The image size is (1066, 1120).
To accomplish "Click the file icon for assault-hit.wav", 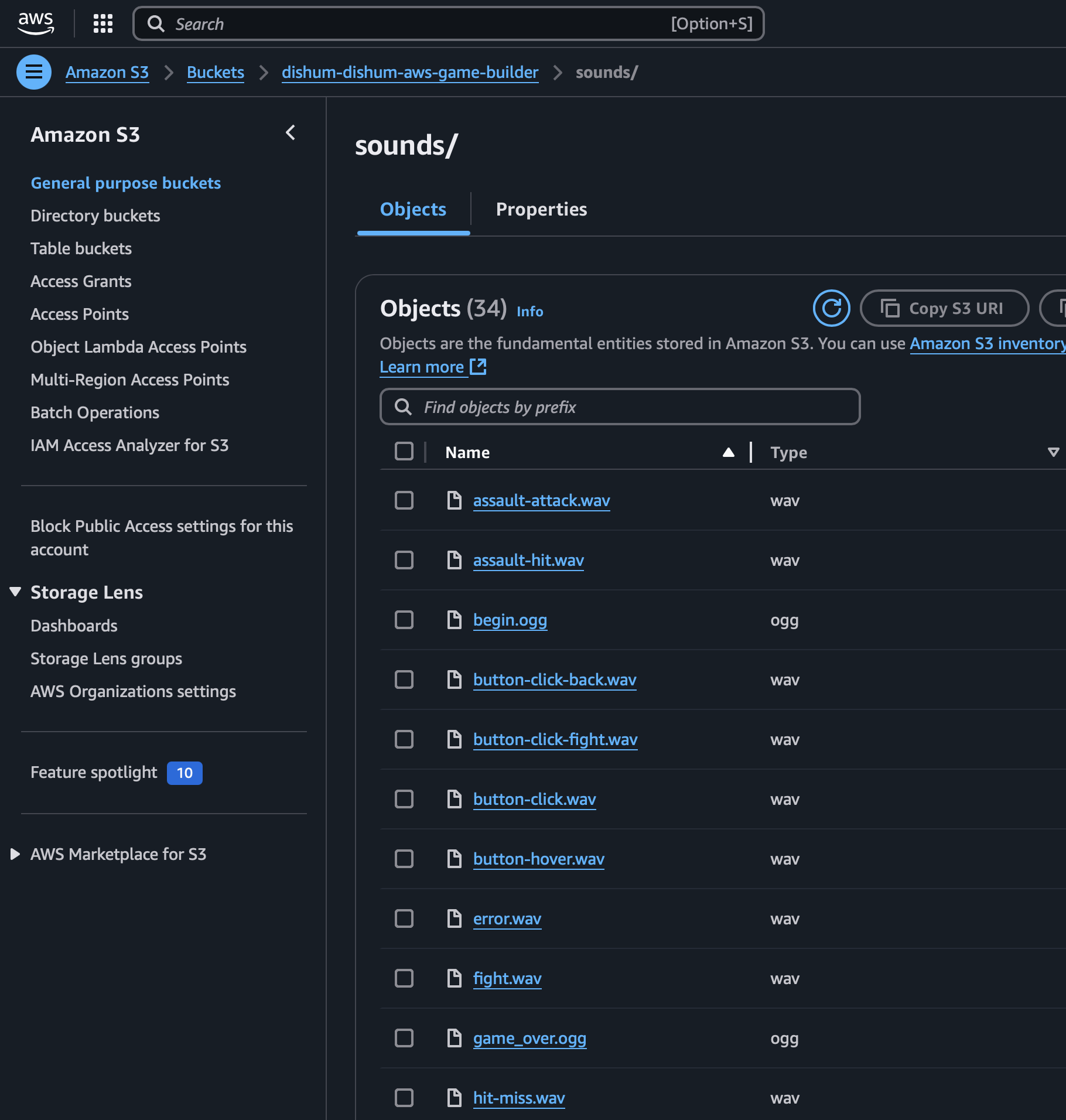I will [455, 561].
